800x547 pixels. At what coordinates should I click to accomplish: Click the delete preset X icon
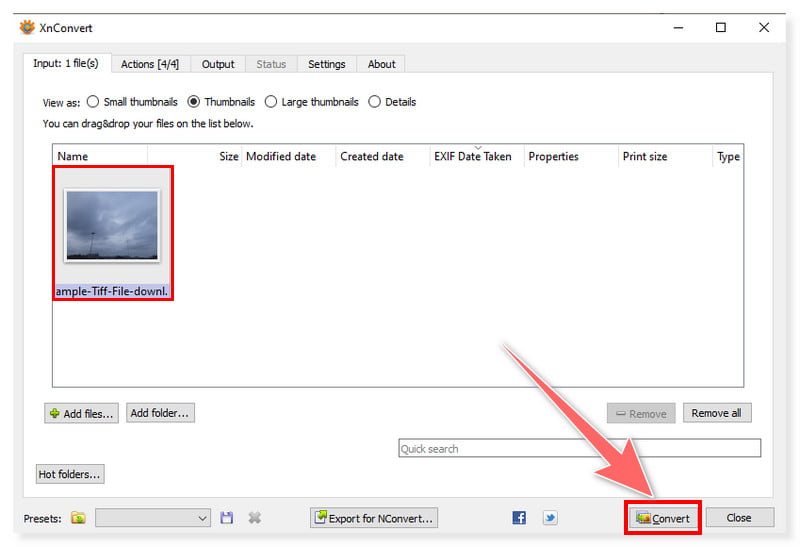[254, 518]
